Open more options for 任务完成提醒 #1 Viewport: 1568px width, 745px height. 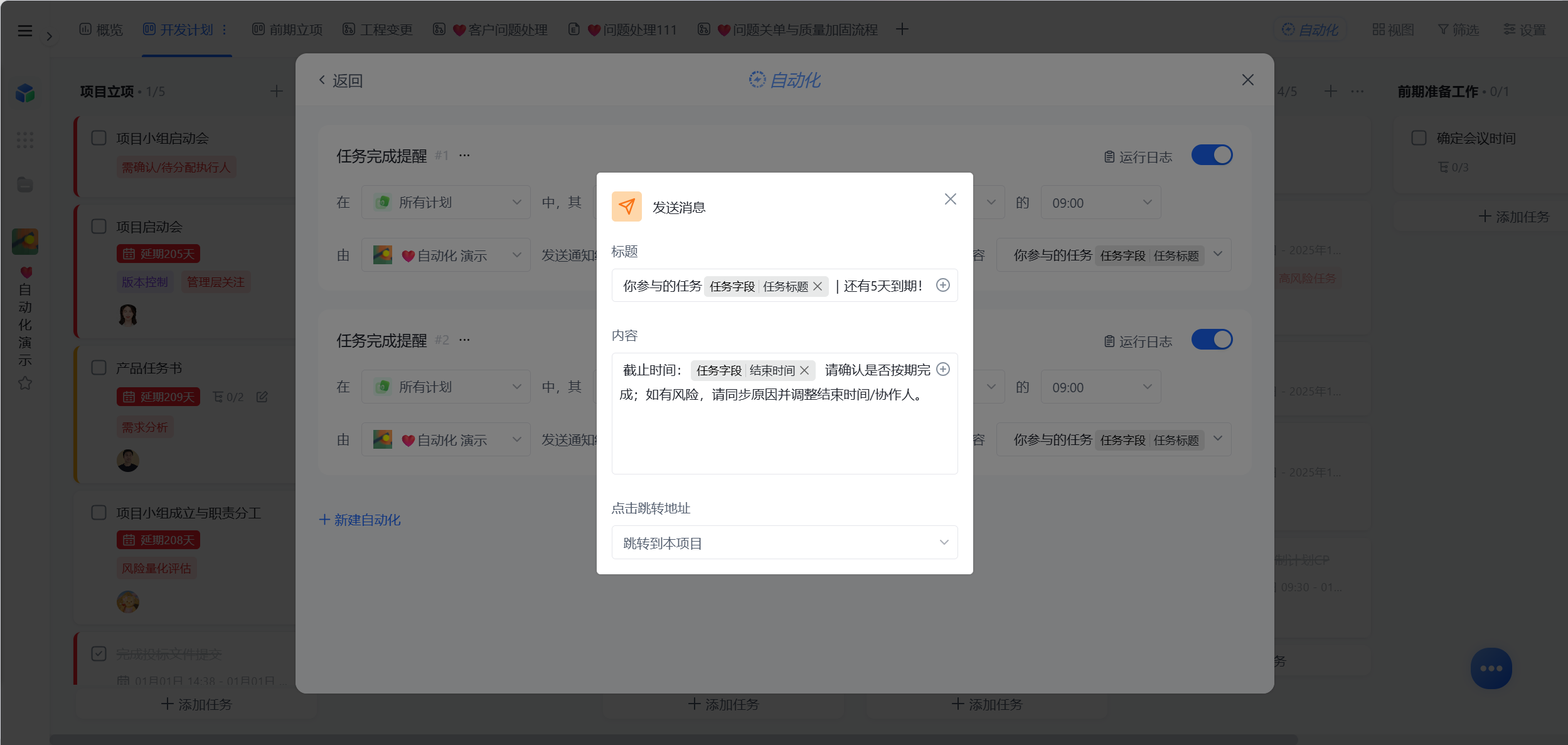coord(464,155)
